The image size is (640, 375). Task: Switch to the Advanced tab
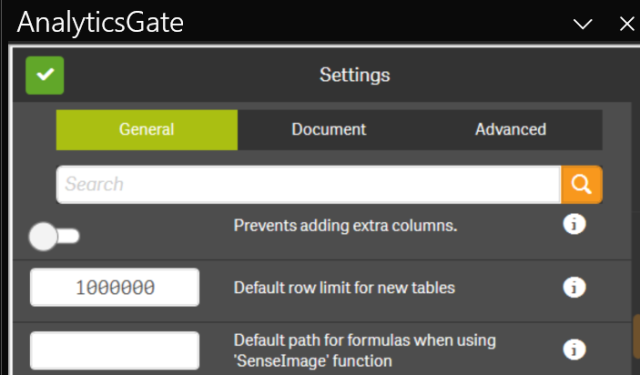tap(511, 130)
